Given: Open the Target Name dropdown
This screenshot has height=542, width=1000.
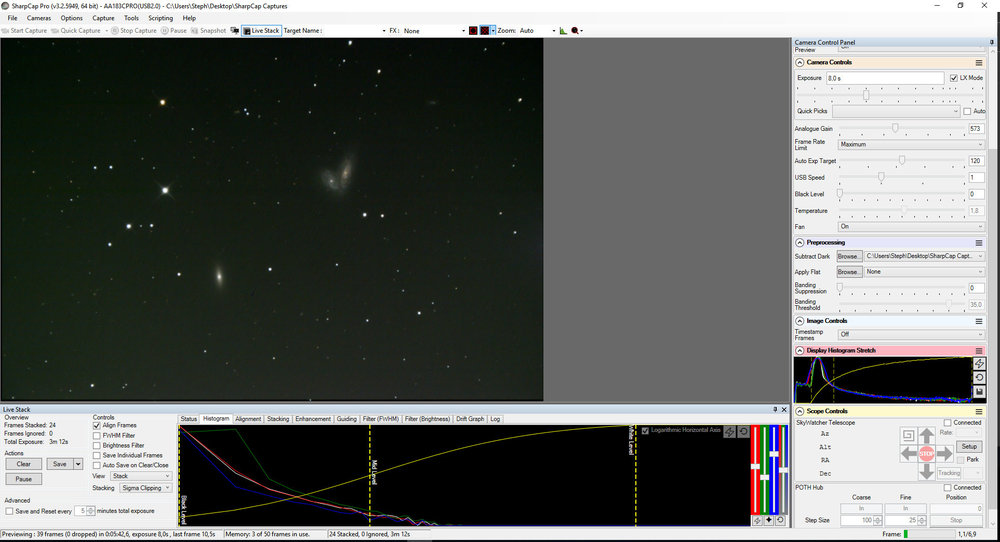Looking at the screenshot, I should [383, 31].
